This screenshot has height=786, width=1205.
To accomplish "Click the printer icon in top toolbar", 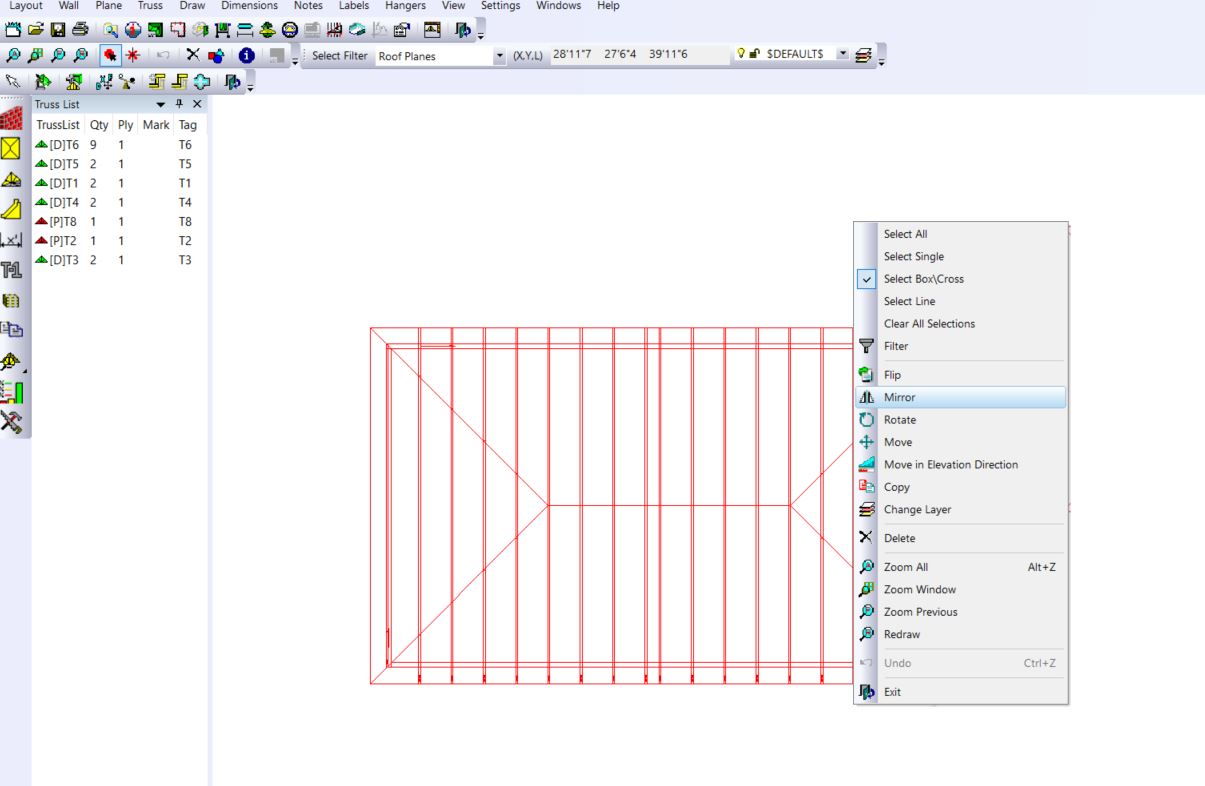I will coord(79,30).
